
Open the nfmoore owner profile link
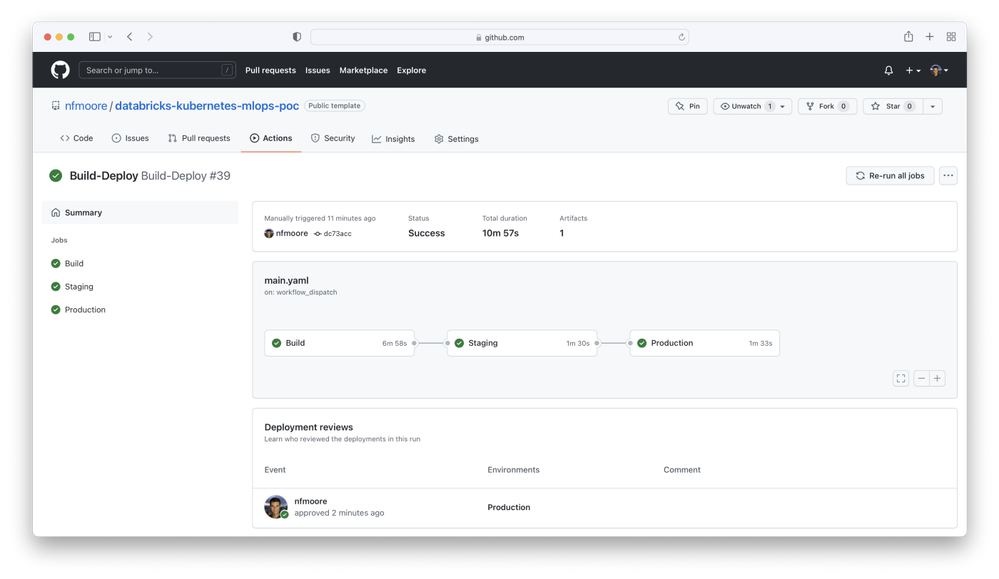[86, 106]
